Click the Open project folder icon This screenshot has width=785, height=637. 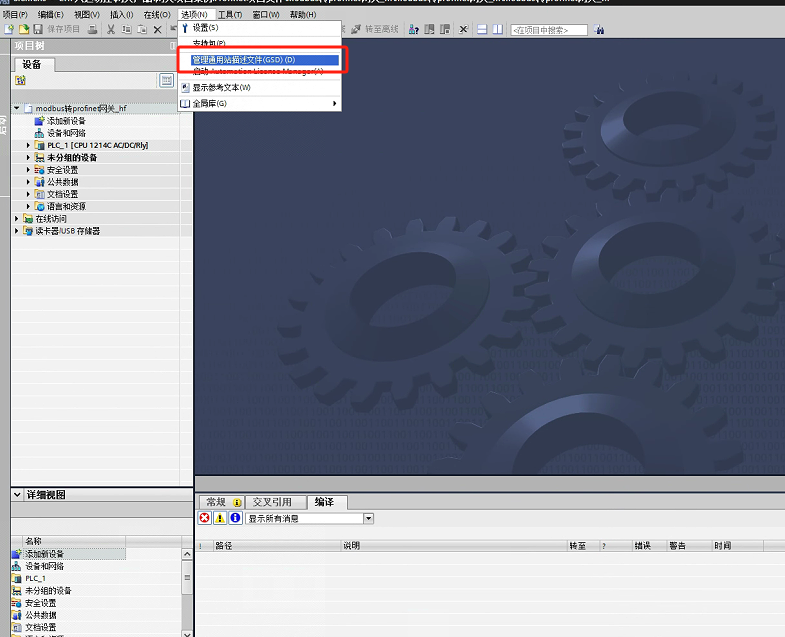pyautogui.click(x=23, y=30)
